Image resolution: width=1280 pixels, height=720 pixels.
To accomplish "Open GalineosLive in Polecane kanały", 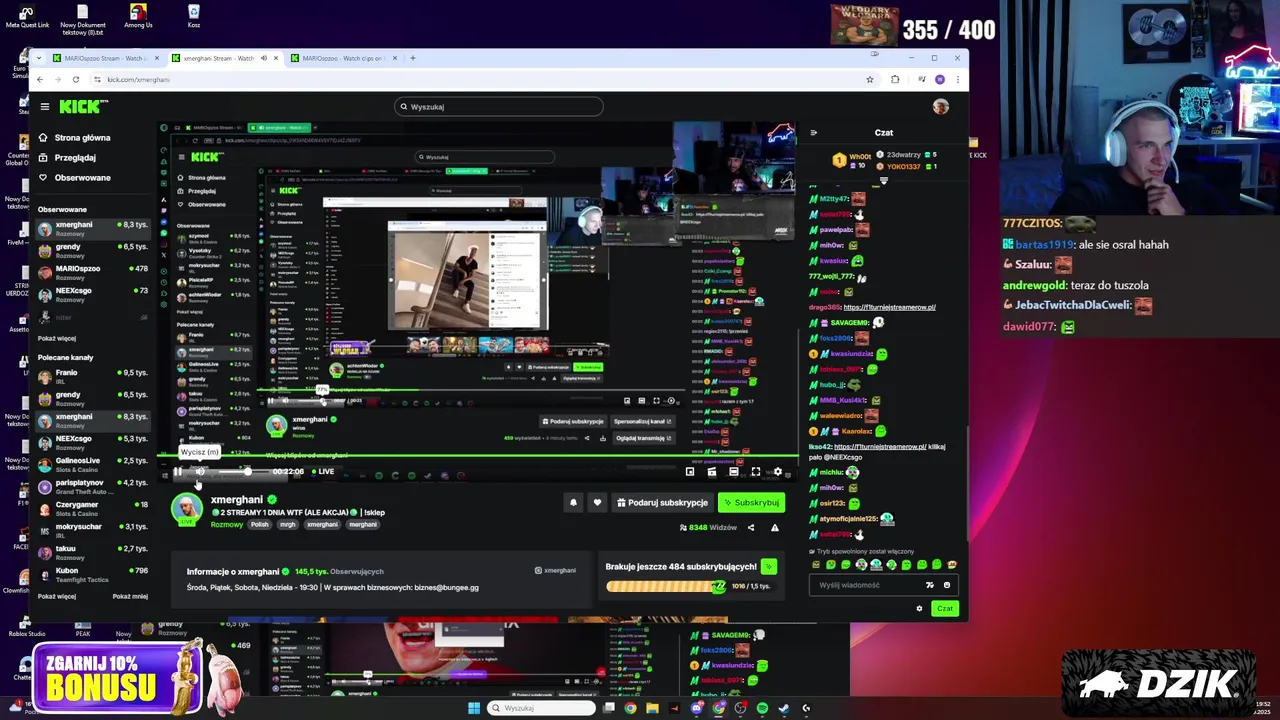I will [x=93, y=465].
